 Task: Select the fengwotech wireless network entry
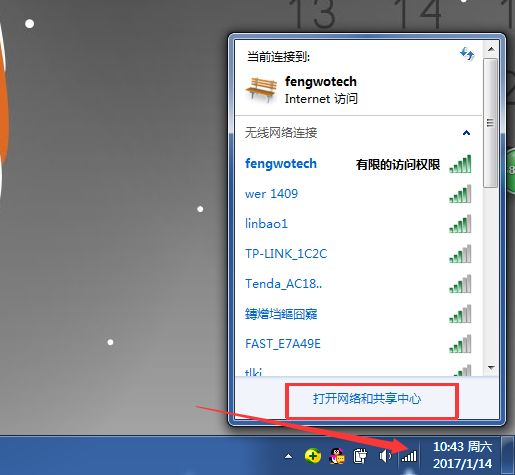(x=358, y=164)
